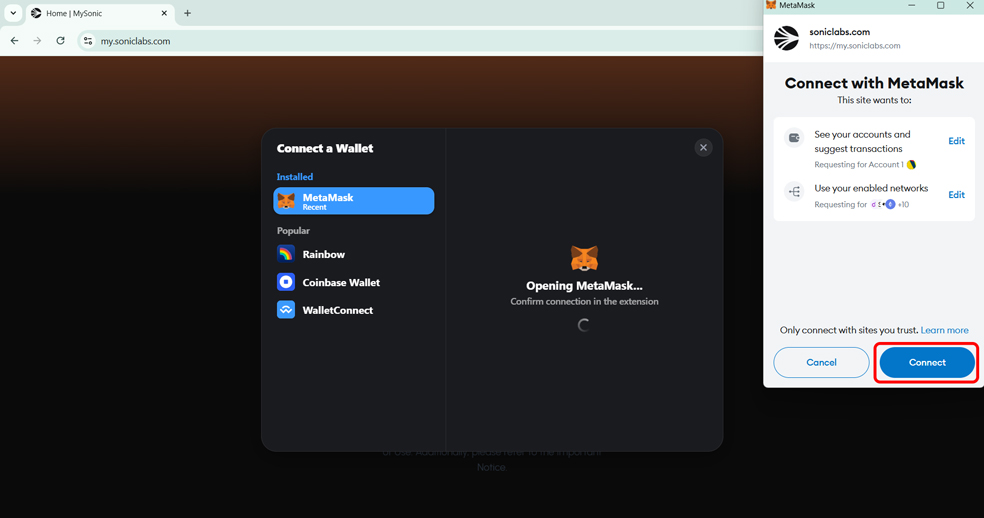
Task: Select MetaMask wallet option
Action: point(354,201)
